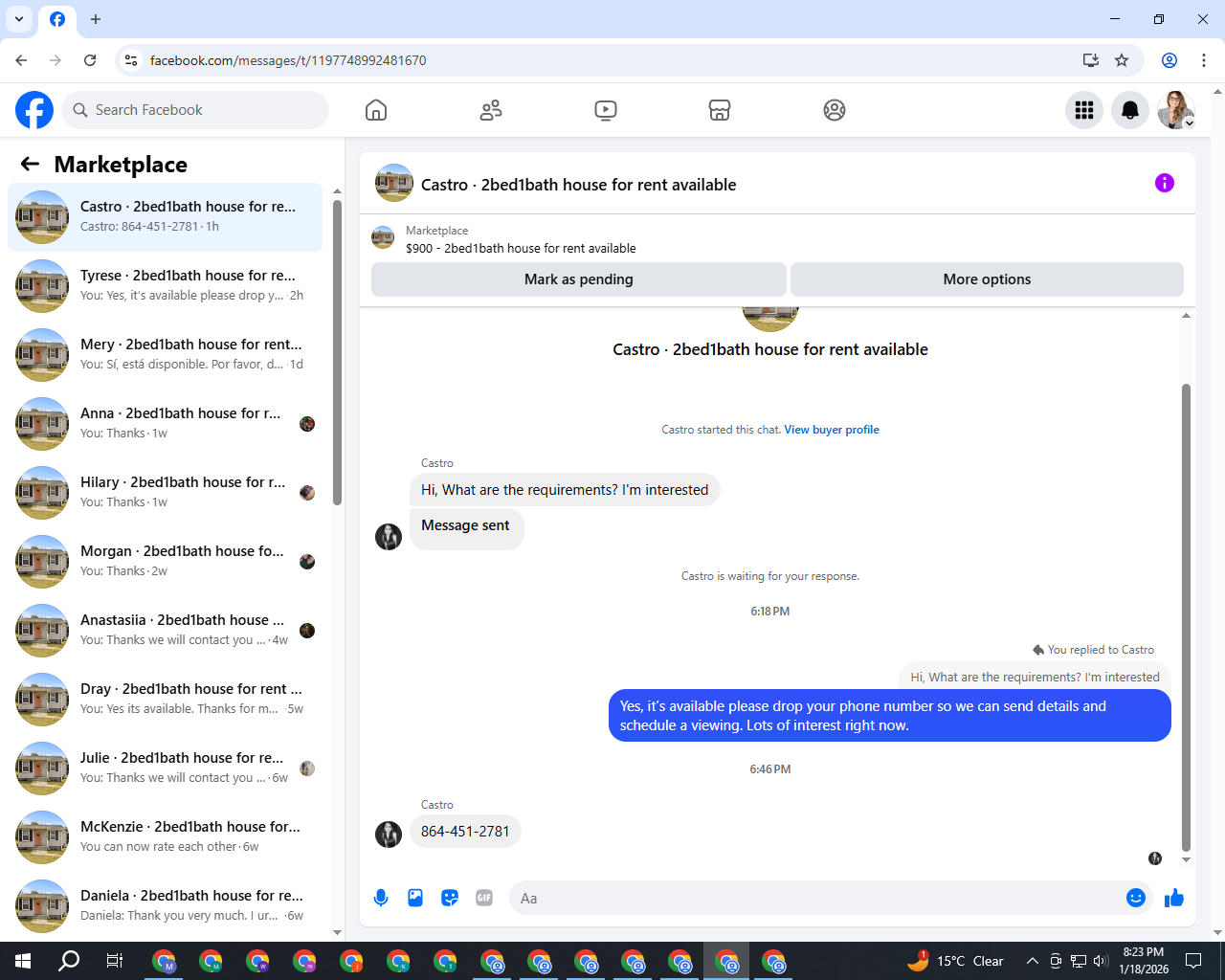
Task: Click the Mark as pending button
Action: pos(579,279)
